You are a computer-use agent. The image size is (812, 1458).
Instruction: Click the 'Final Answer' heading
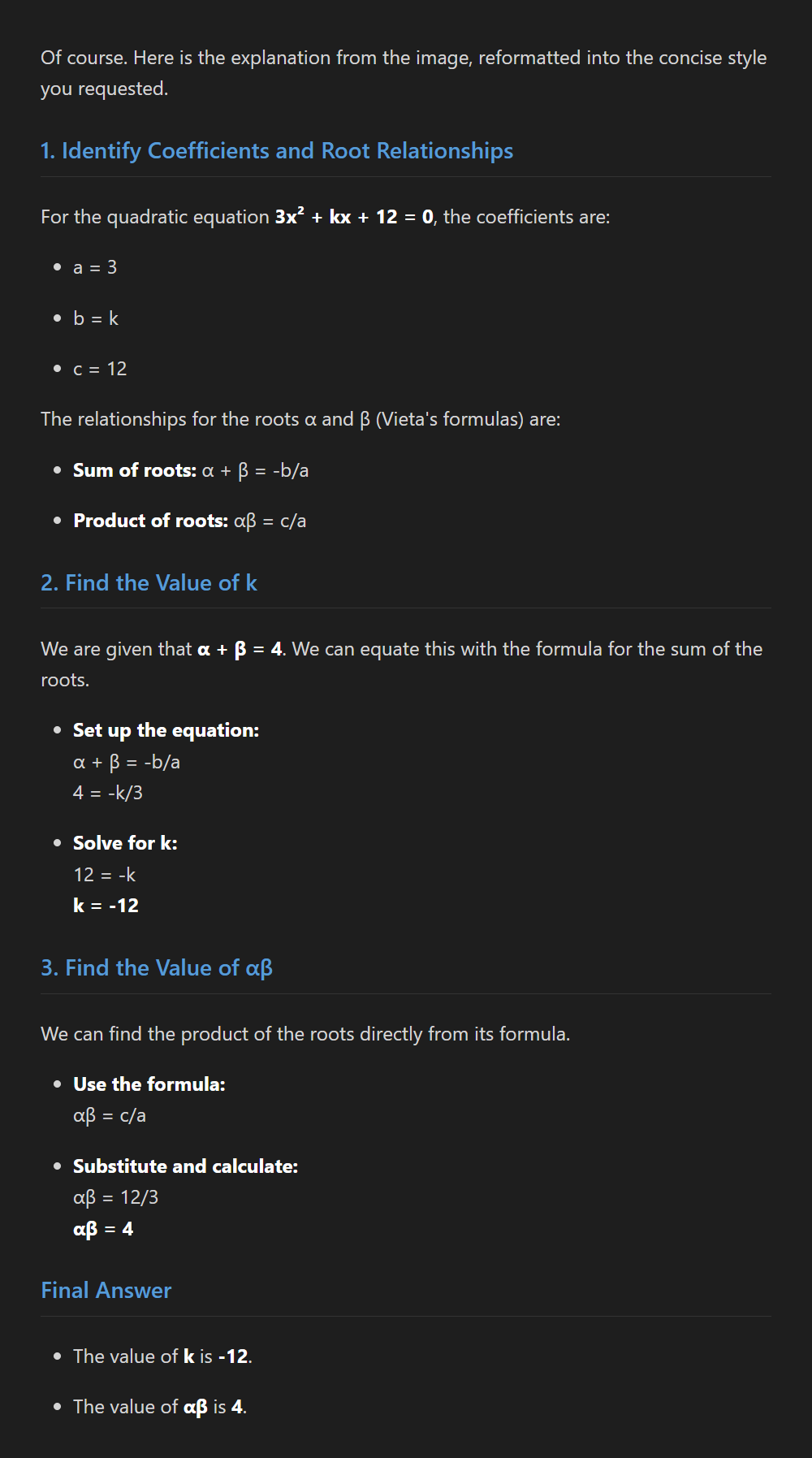(106, 1291)
